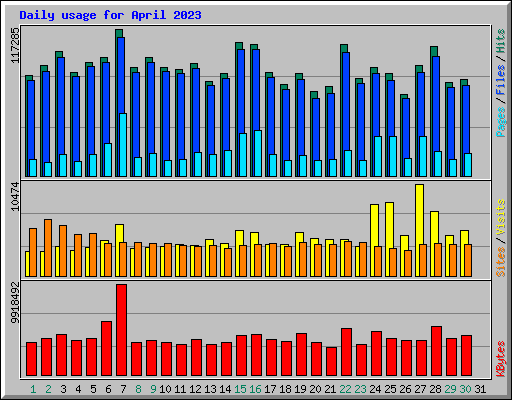Viewport: 512px width, 400px height.
Task: Select day 27 on the x-axis
Action: coord(420,389)
